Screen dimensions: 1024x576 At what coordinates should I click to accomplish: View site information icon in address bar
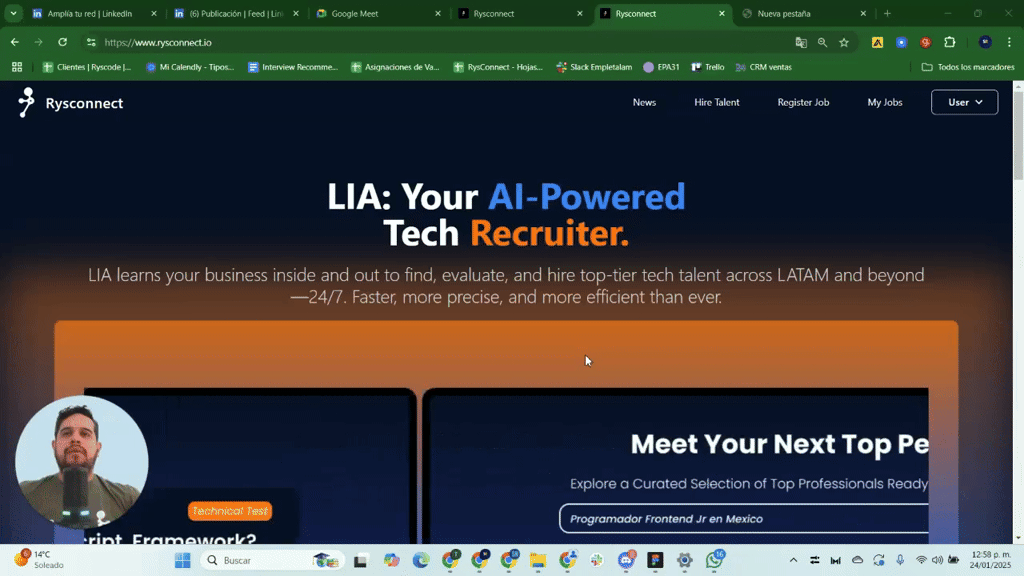coord(91,42)
